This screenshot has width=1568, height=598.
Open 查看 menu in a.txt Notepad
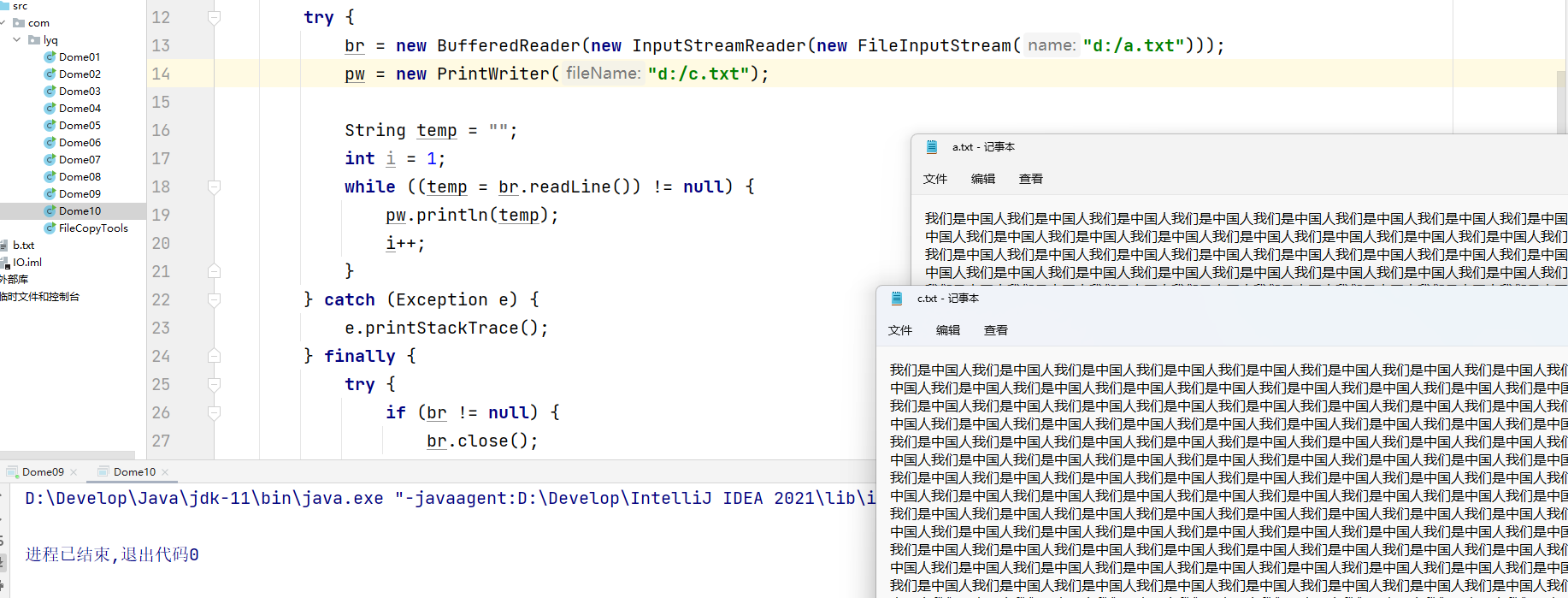pos(1031,179)
